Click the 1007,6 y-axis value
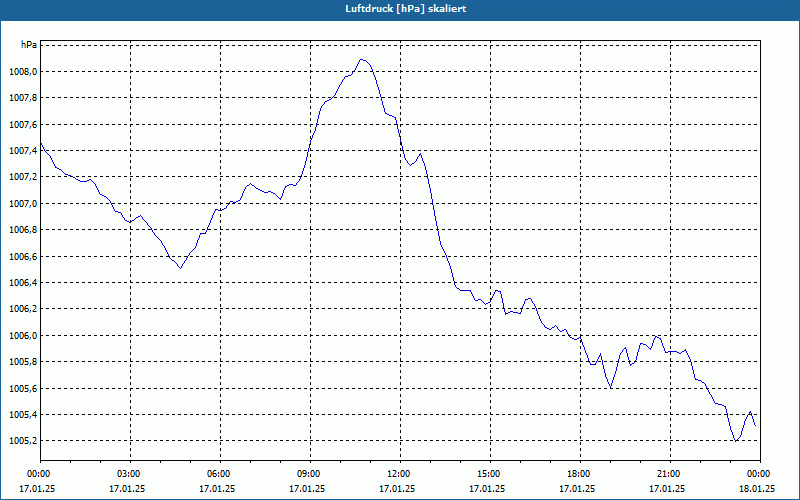Image resolution: width=800 pixels, height=500 pixels. point(23,124)
